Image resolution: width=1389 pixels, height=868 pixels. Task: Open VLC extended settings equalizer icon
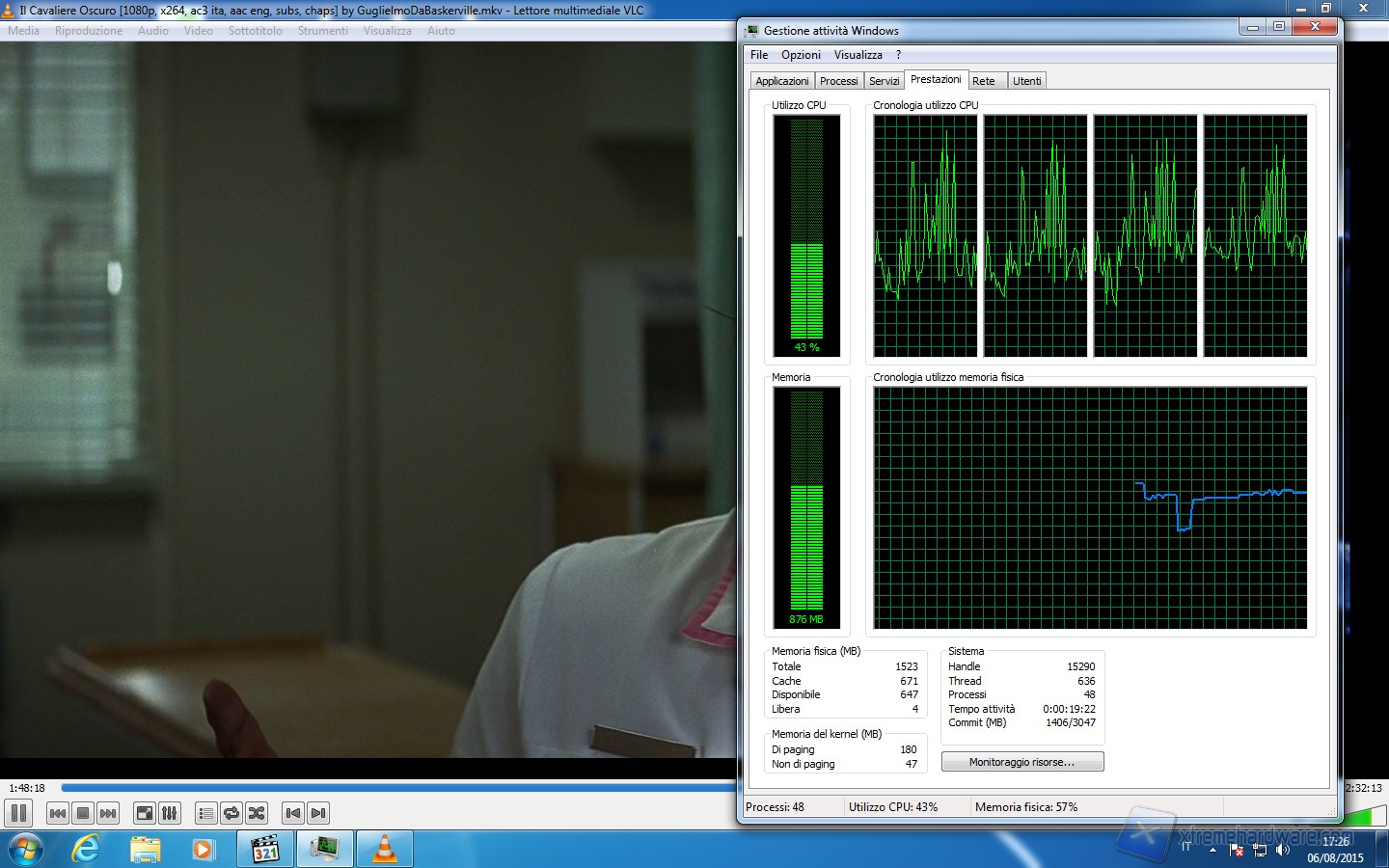click(170, 813)
